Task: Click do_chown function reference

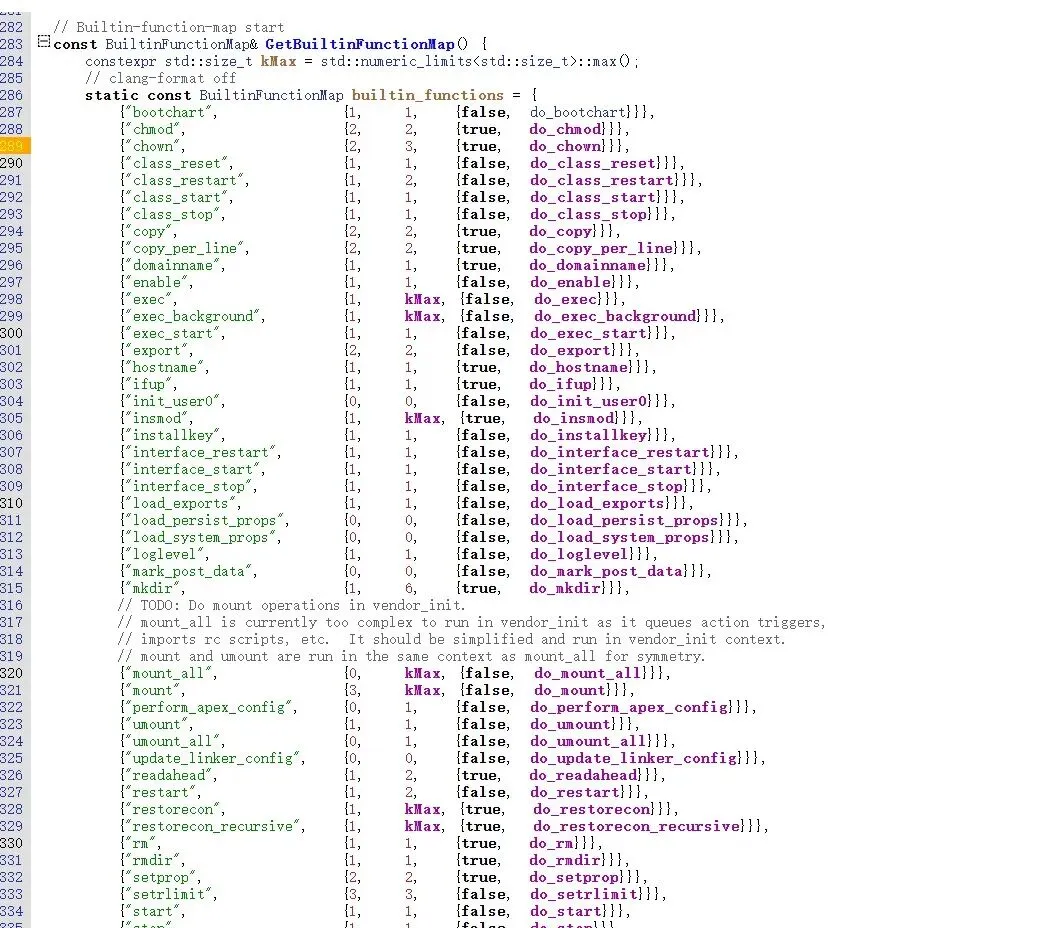Action: [566, 146]
